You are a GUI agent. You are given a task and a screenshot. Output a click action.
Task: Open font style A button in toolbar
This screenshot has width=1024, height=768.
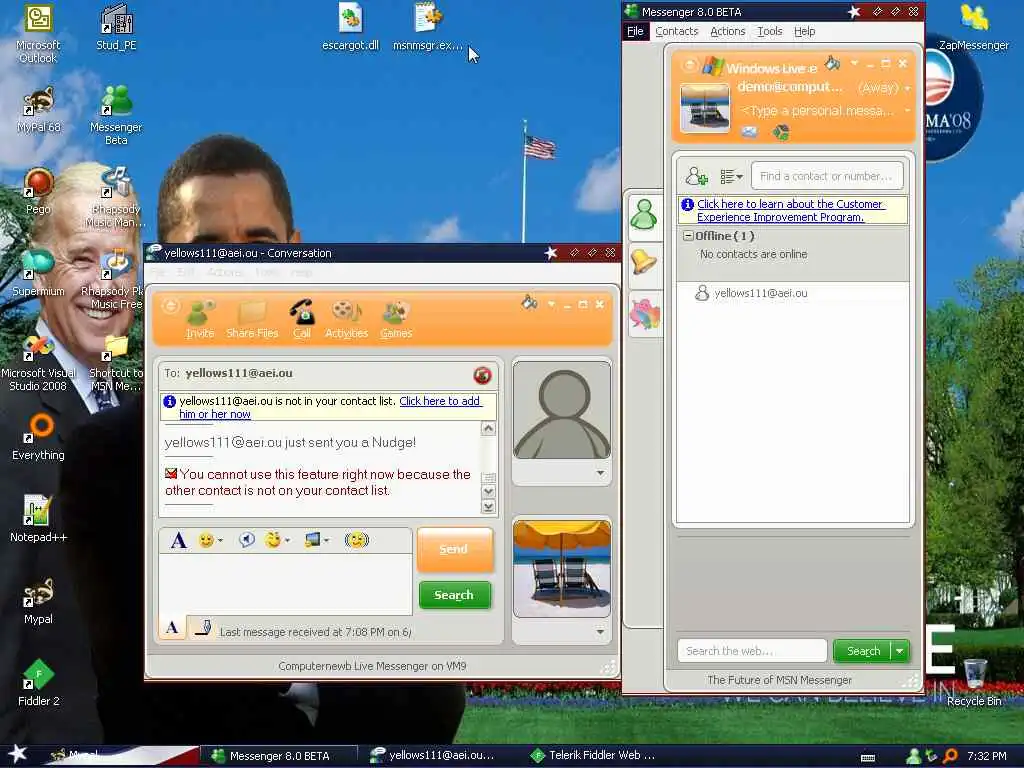tap(178, 540)
